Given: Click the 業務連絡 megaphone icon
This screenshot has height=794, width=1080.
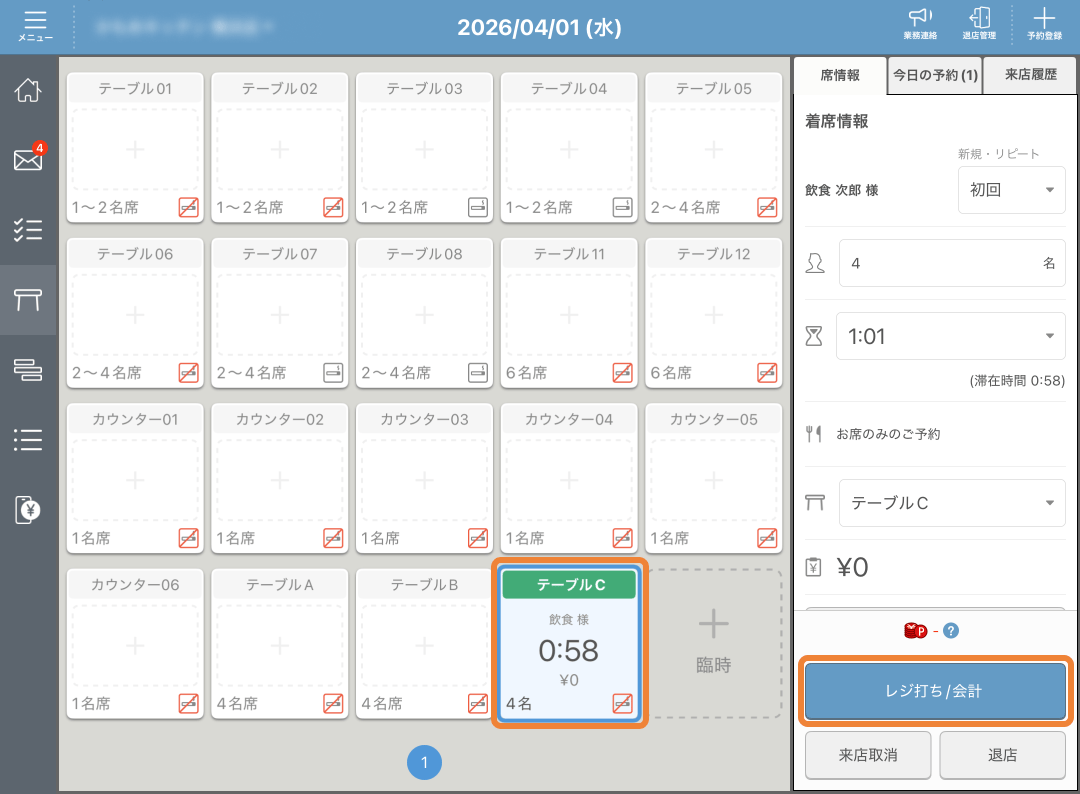Looking at the screenshot, I should point(919,24).
